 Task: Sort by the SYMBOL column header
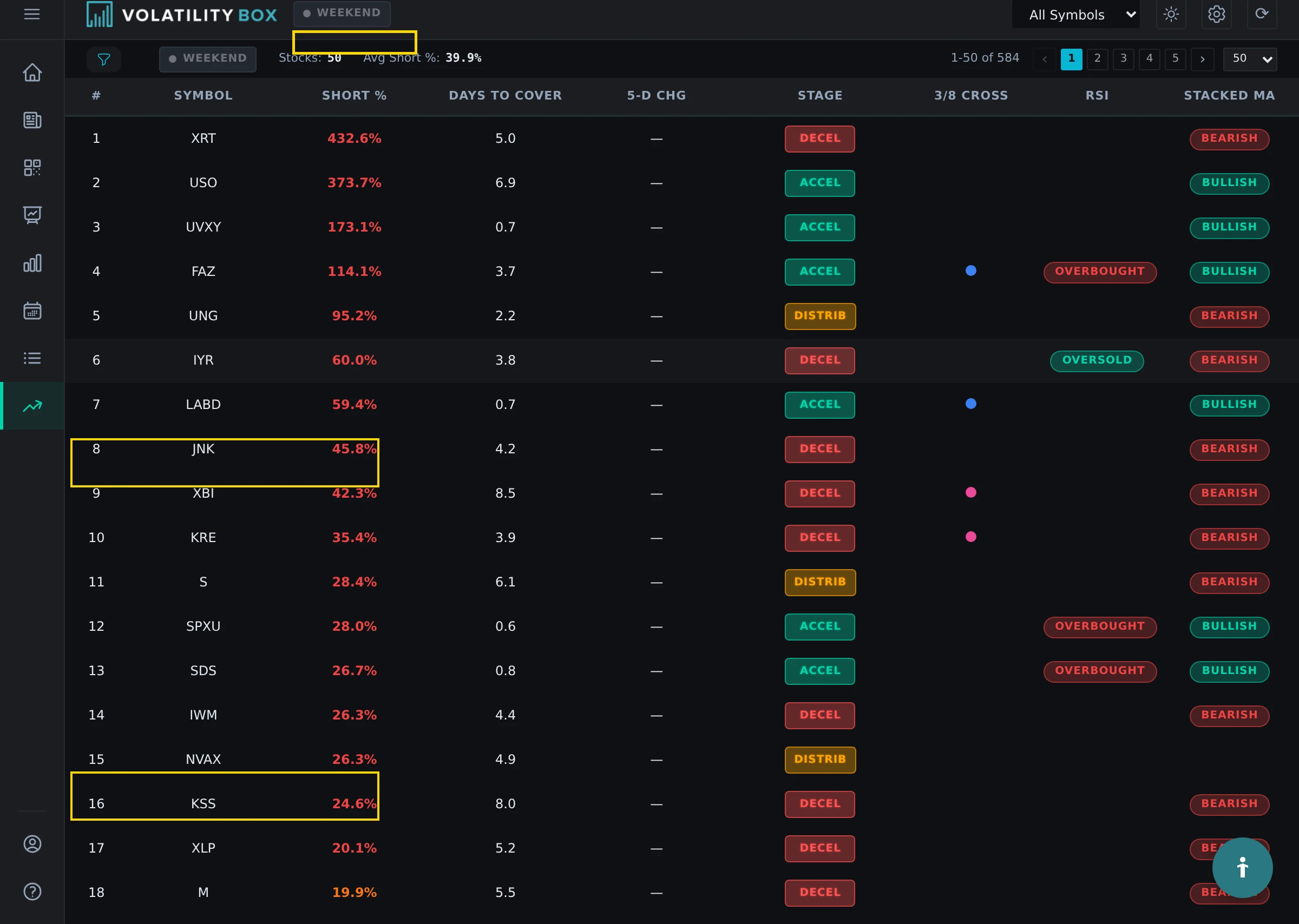(203, 96)
